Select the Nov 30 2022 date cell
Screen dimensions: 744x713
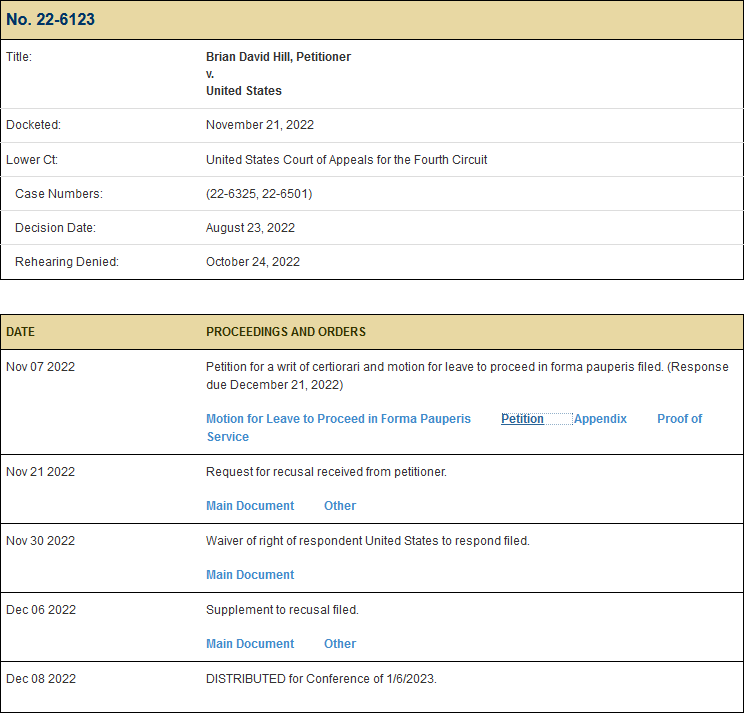[40, 541]
